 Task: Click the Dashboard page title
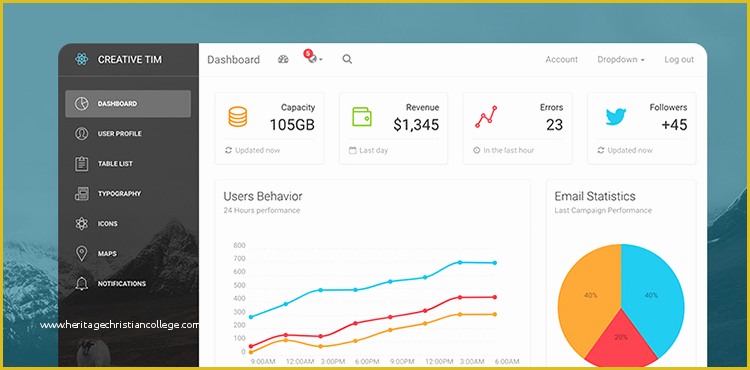(233, 60)
